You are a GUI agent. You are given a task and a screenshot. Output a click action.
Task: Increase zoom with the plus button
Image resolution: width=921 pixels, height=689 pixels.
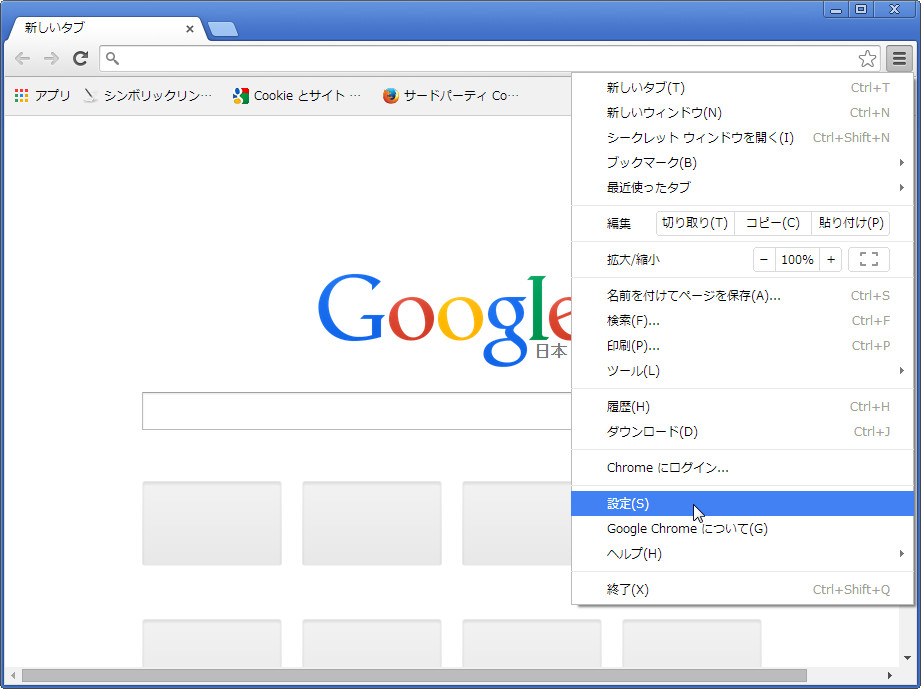(831, 259)
